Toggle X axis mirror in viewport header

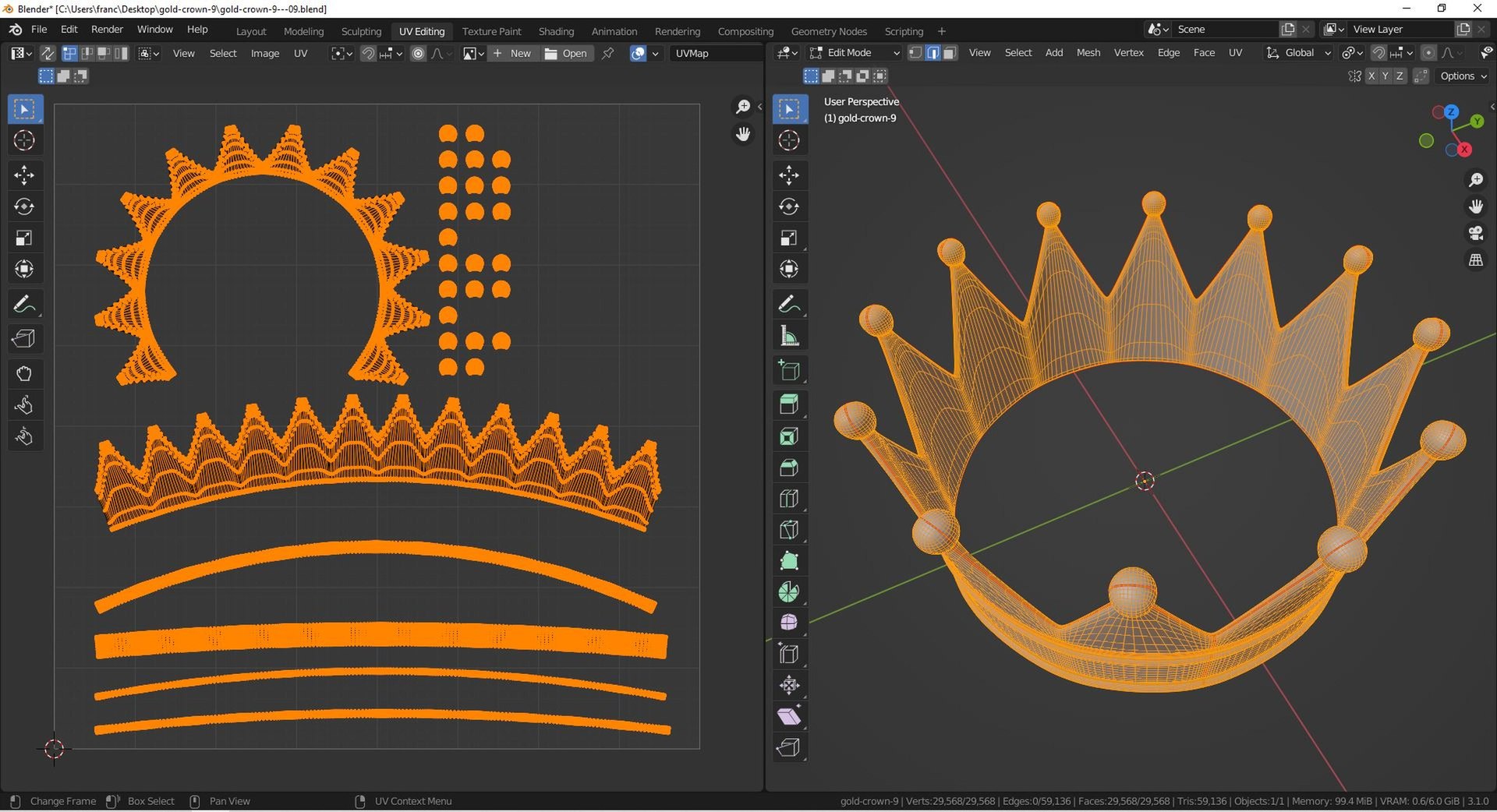click(1371, 76)
